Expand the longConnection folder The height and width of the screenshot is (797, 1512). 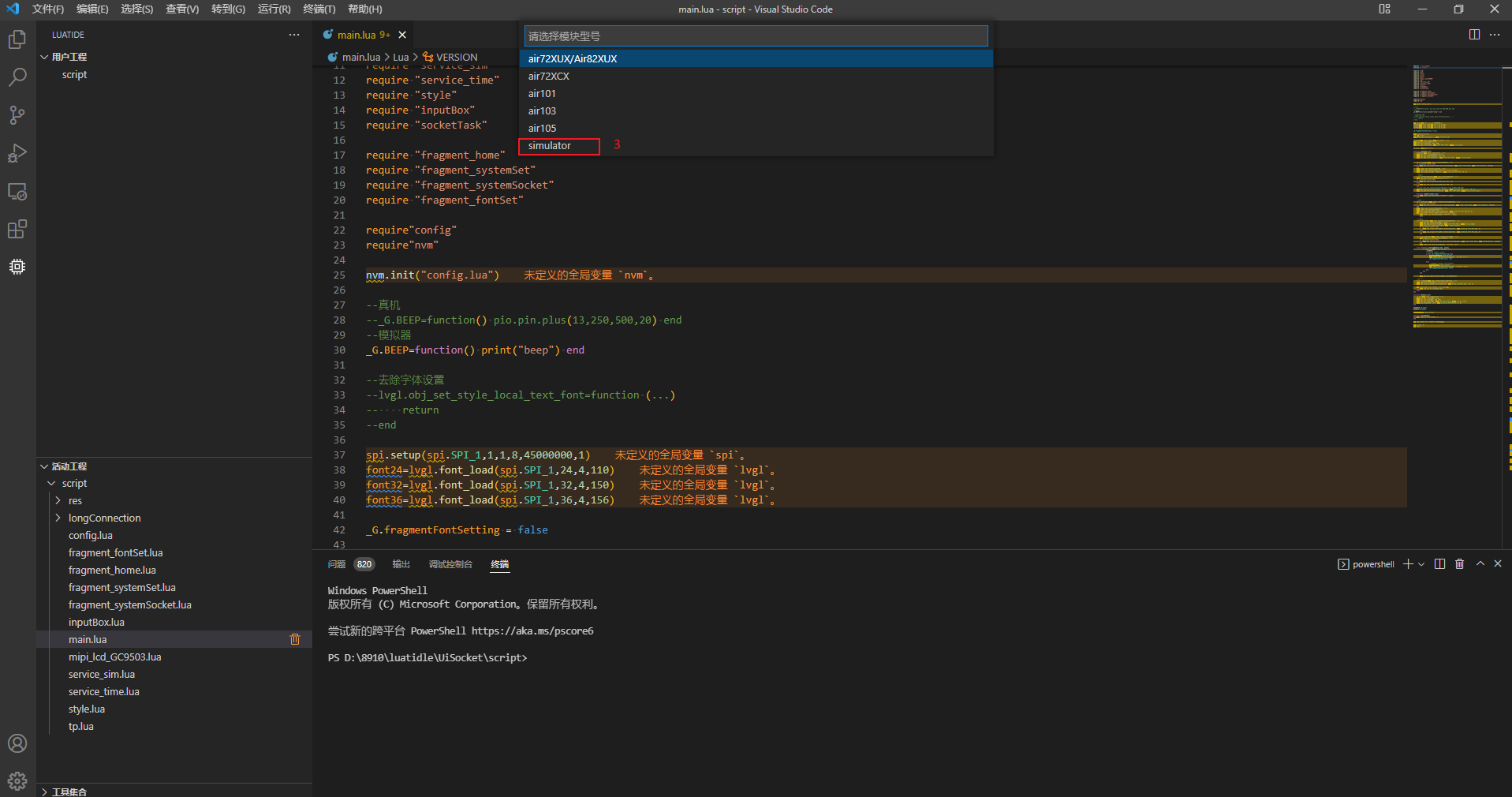click(x=174, y=518)
